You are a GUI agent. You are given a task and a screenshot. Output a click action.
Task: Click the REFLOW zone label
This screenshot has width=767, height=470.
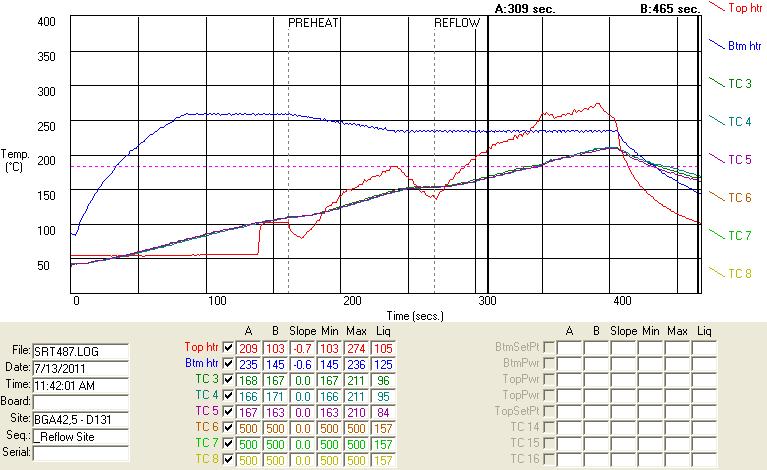[x=457, y=22]
